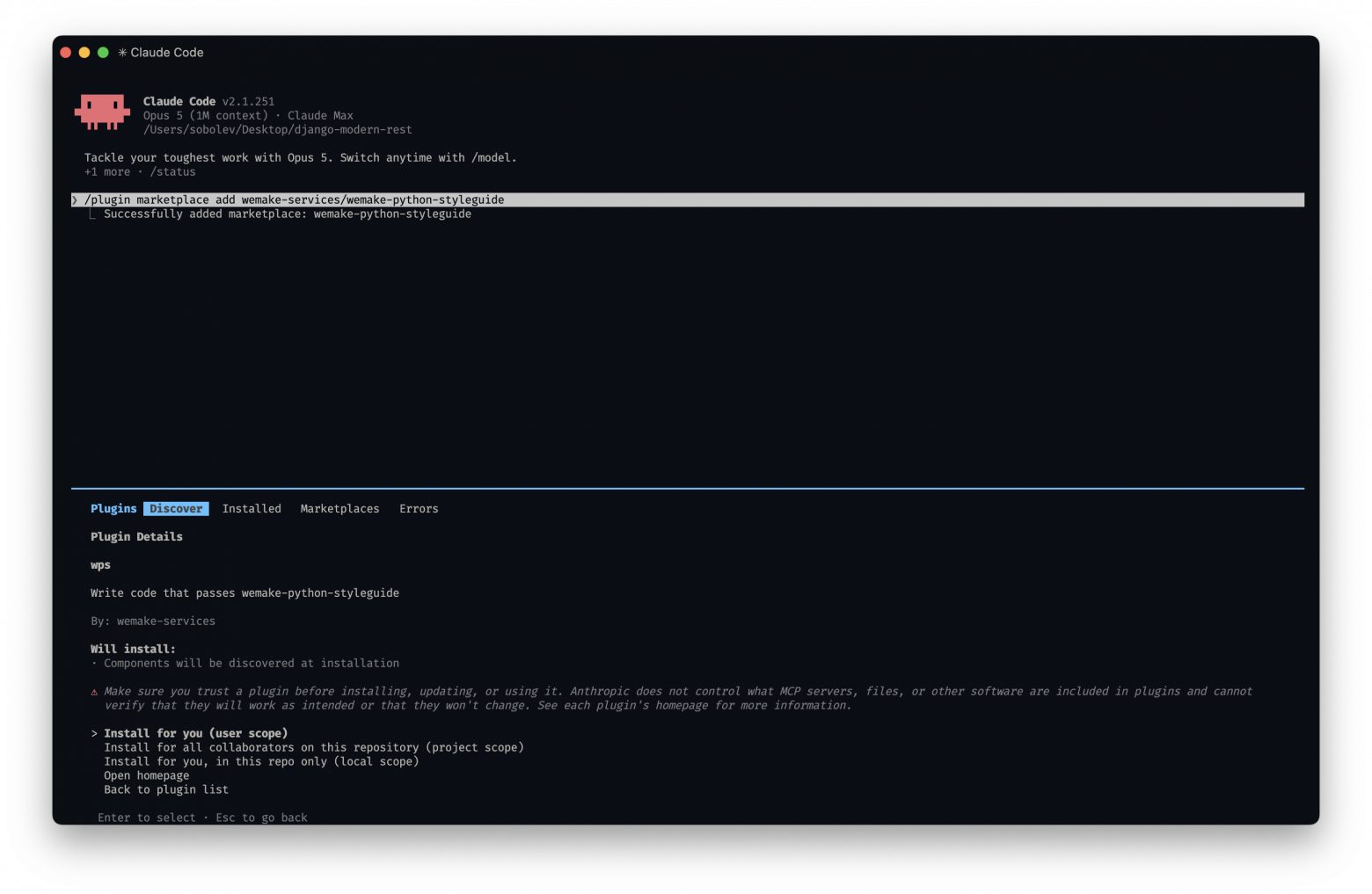
Task: Click the By: wemake-services author line
Action: (153, 621)
